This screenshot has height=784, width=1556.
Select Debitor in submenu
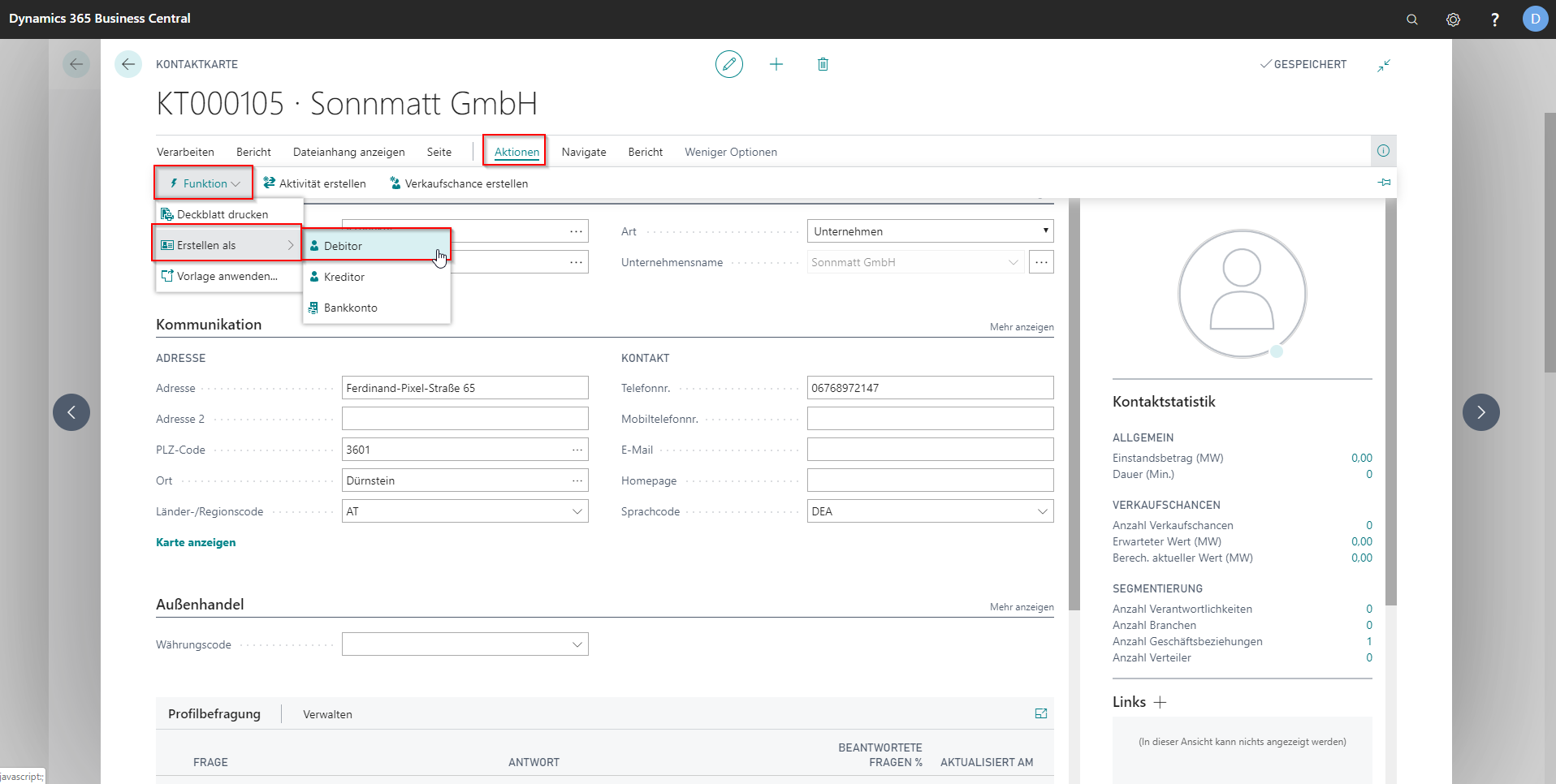[x=377, y=246]
